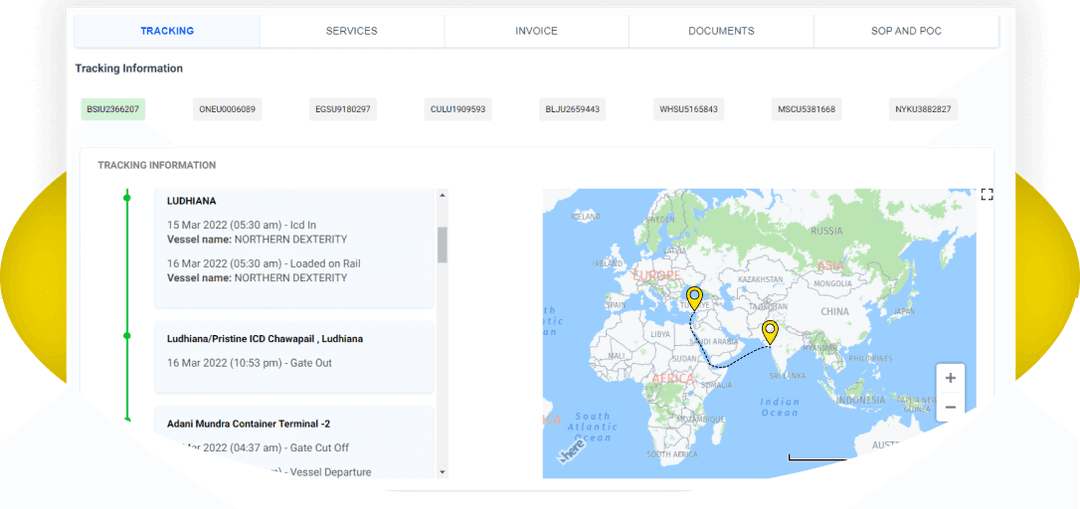Click the Ludhiana timeline marker dot
This screenshot has width=1080, height=509.
127,198
